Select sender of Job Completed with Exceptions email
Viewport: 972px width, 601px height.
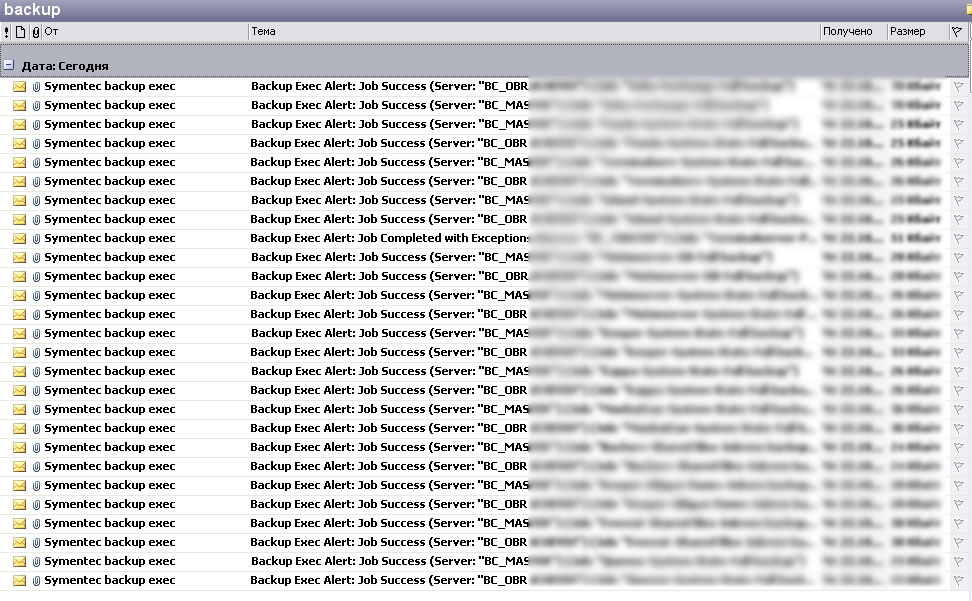coord(110,239)
